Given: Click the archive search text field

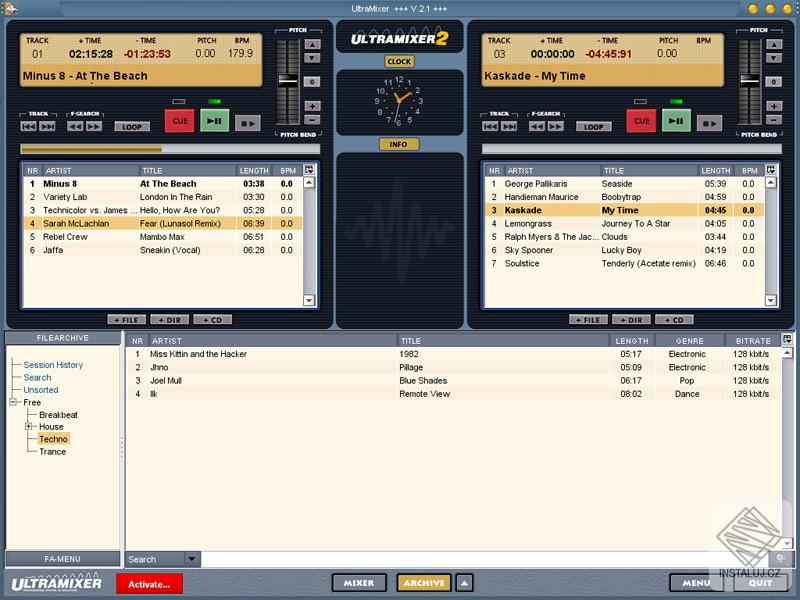Looking at the screenshot, I should [x=485, y=559].
